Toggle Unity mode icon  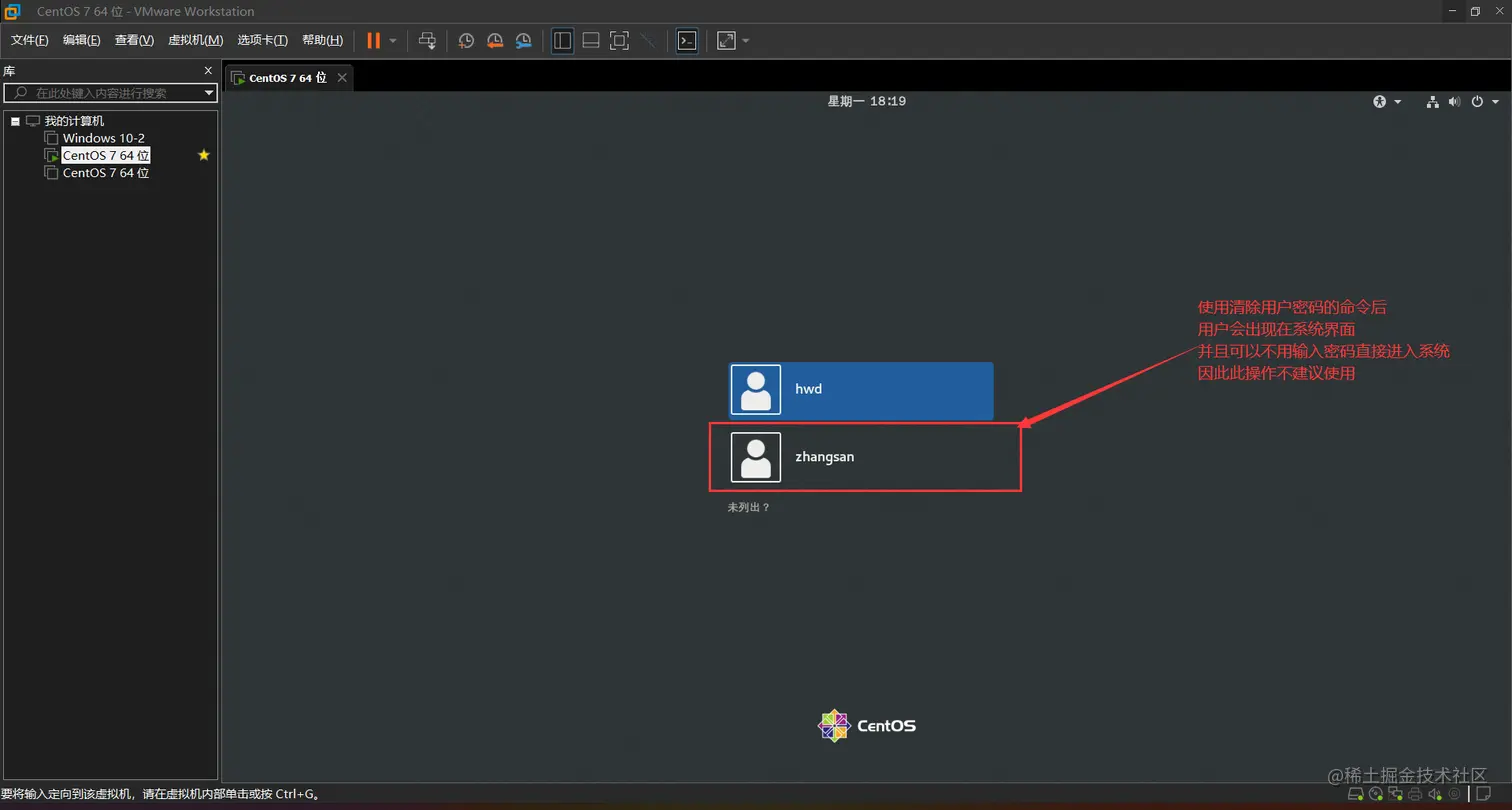tap(648, 40)
